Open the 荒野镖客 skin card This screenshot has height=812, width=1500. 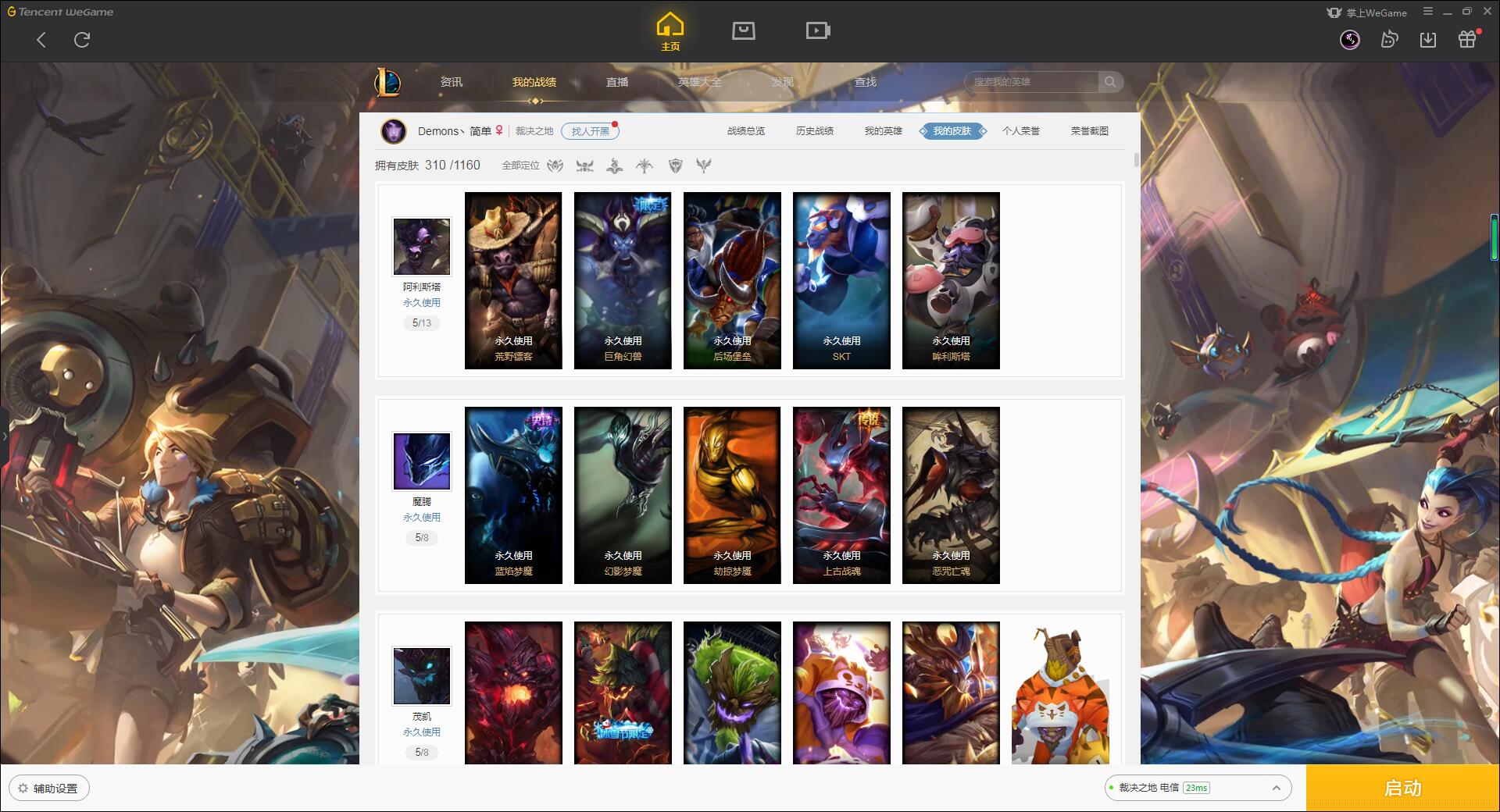pyautogui.click(x=513, y=280)
